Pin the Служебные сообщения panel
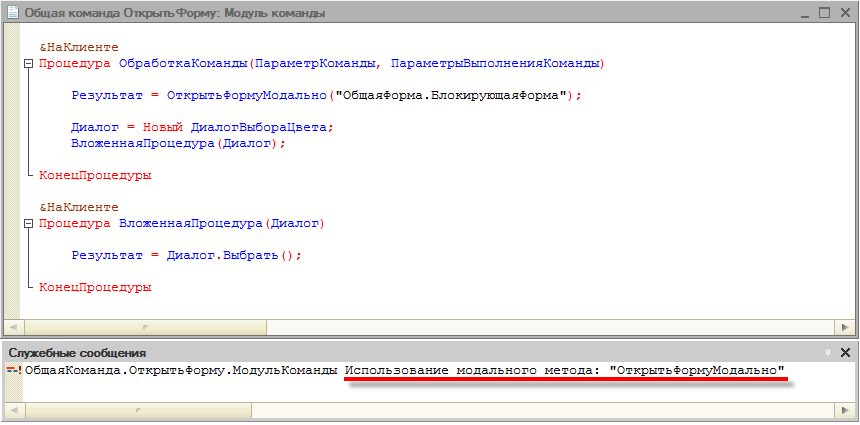860x425 pixels. click(828, 353)
